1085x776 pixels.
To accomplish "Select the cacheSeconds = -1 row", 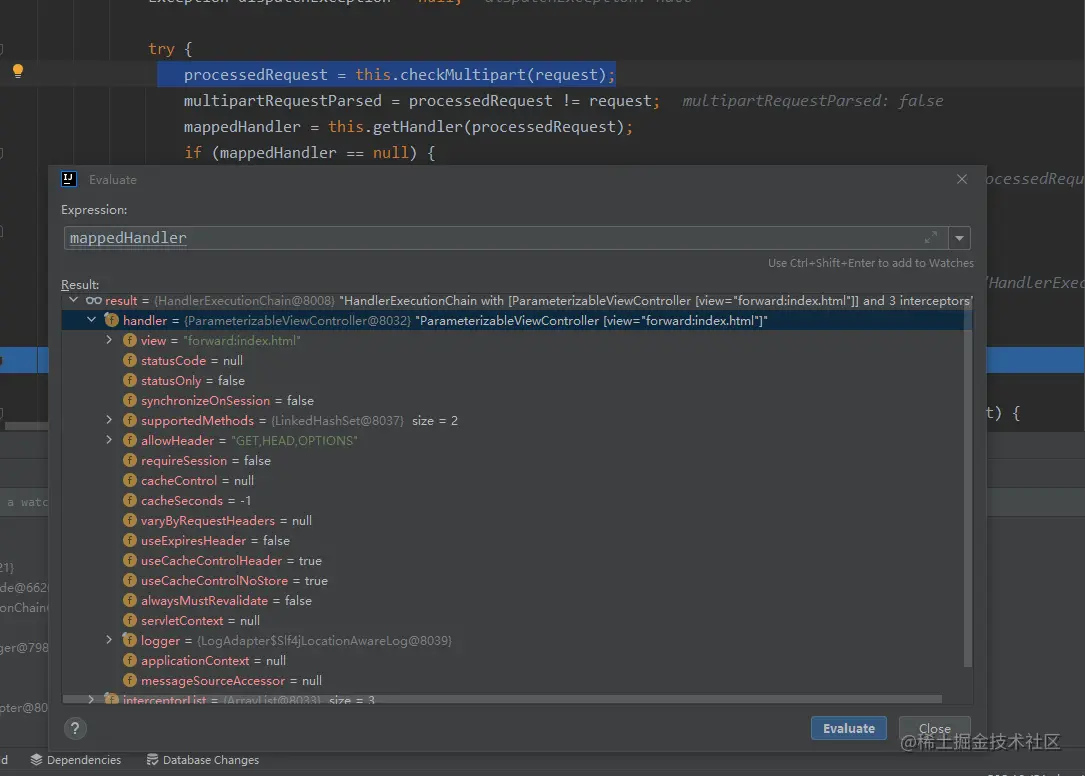I will pyautogui.click(x=513, y=500).
